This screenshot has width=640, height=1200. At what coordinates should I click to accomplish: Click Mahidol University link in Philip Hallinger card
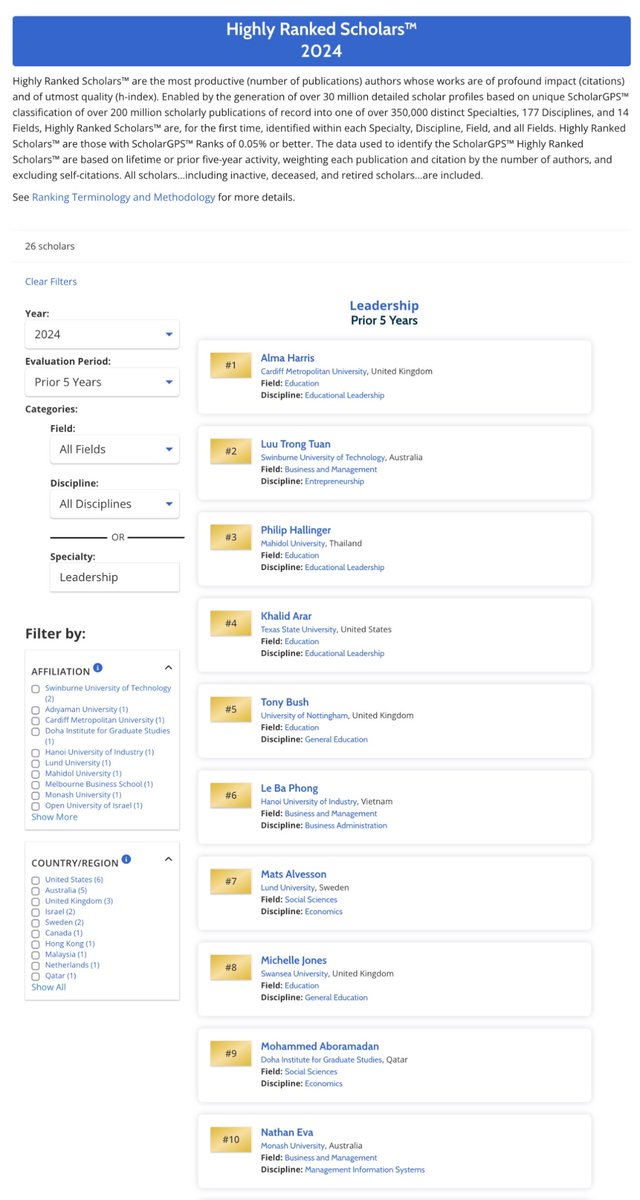click(x=293, y=544)
